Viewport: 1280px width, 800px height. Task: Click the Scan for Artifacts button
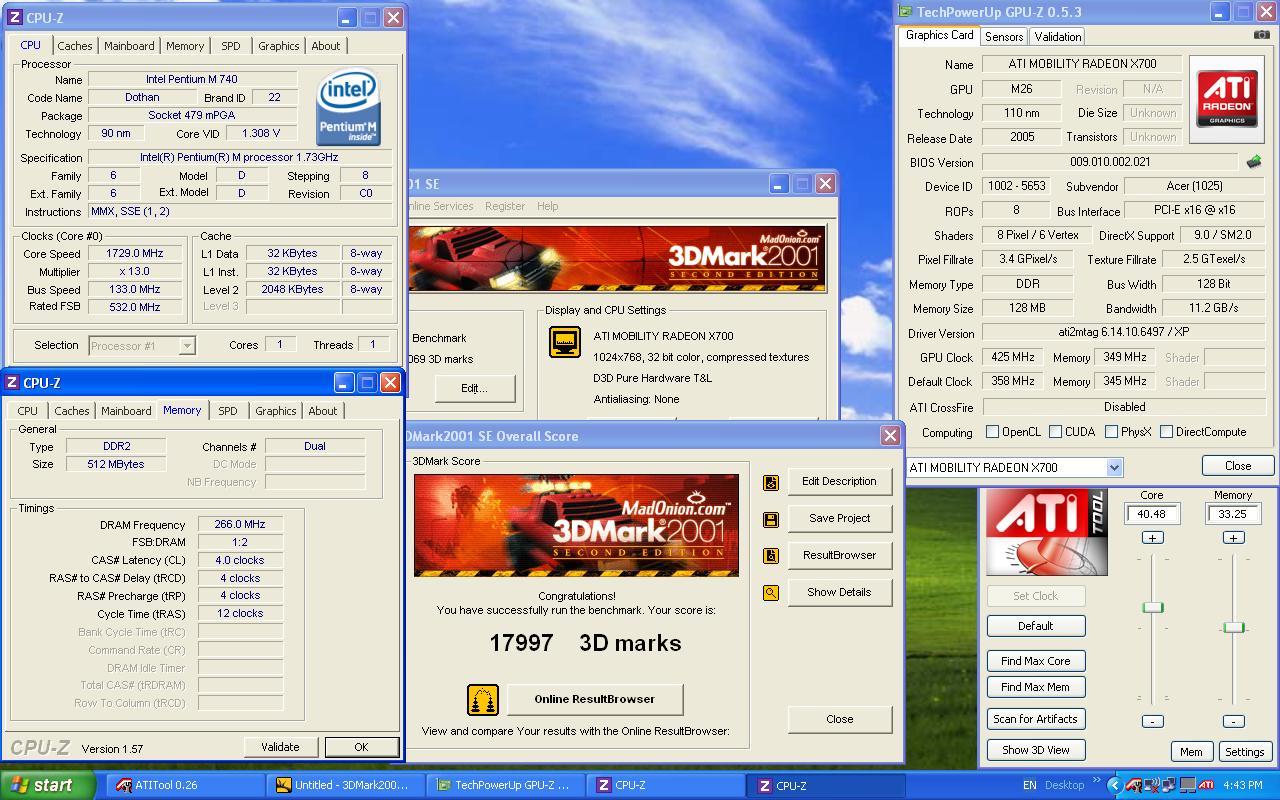pyautogui.click(x=1036, y=719)
